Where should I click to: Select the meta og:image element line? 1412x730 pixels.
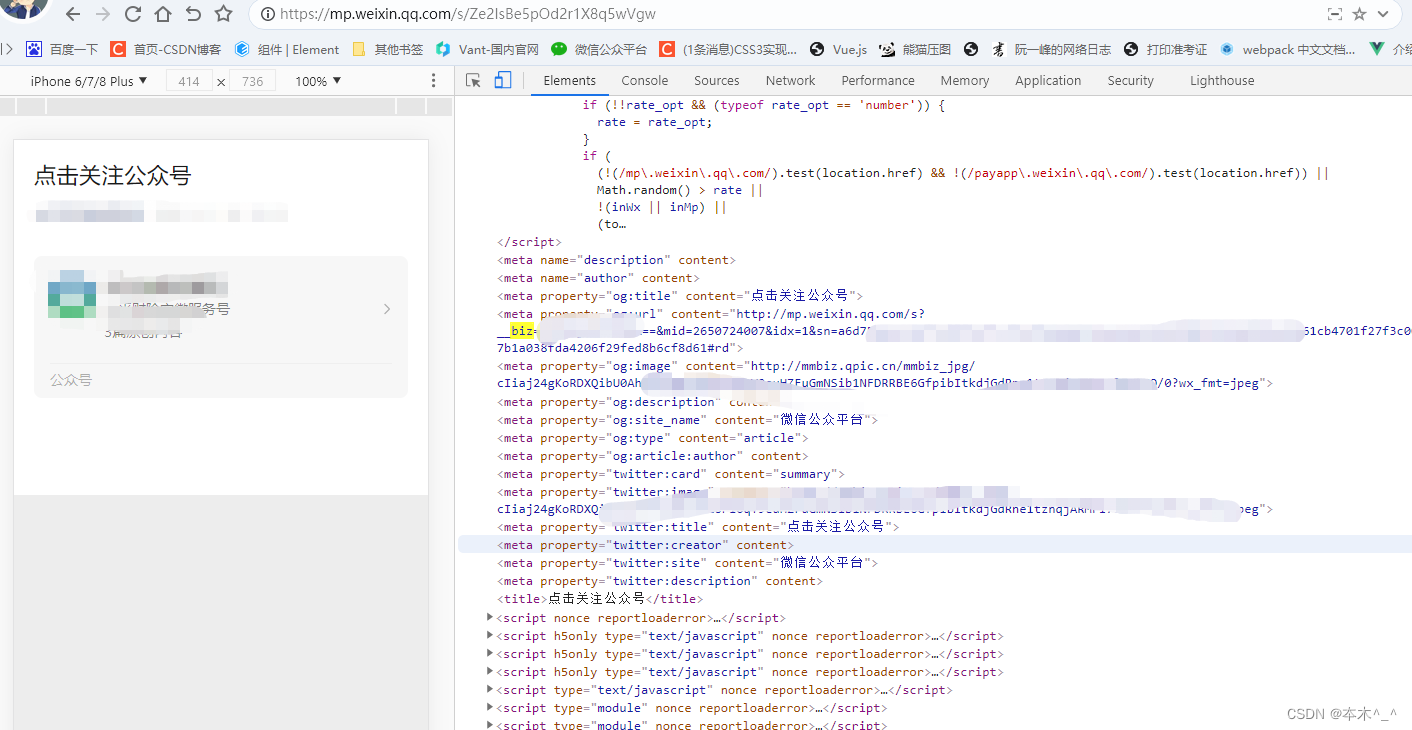(885, 375)
